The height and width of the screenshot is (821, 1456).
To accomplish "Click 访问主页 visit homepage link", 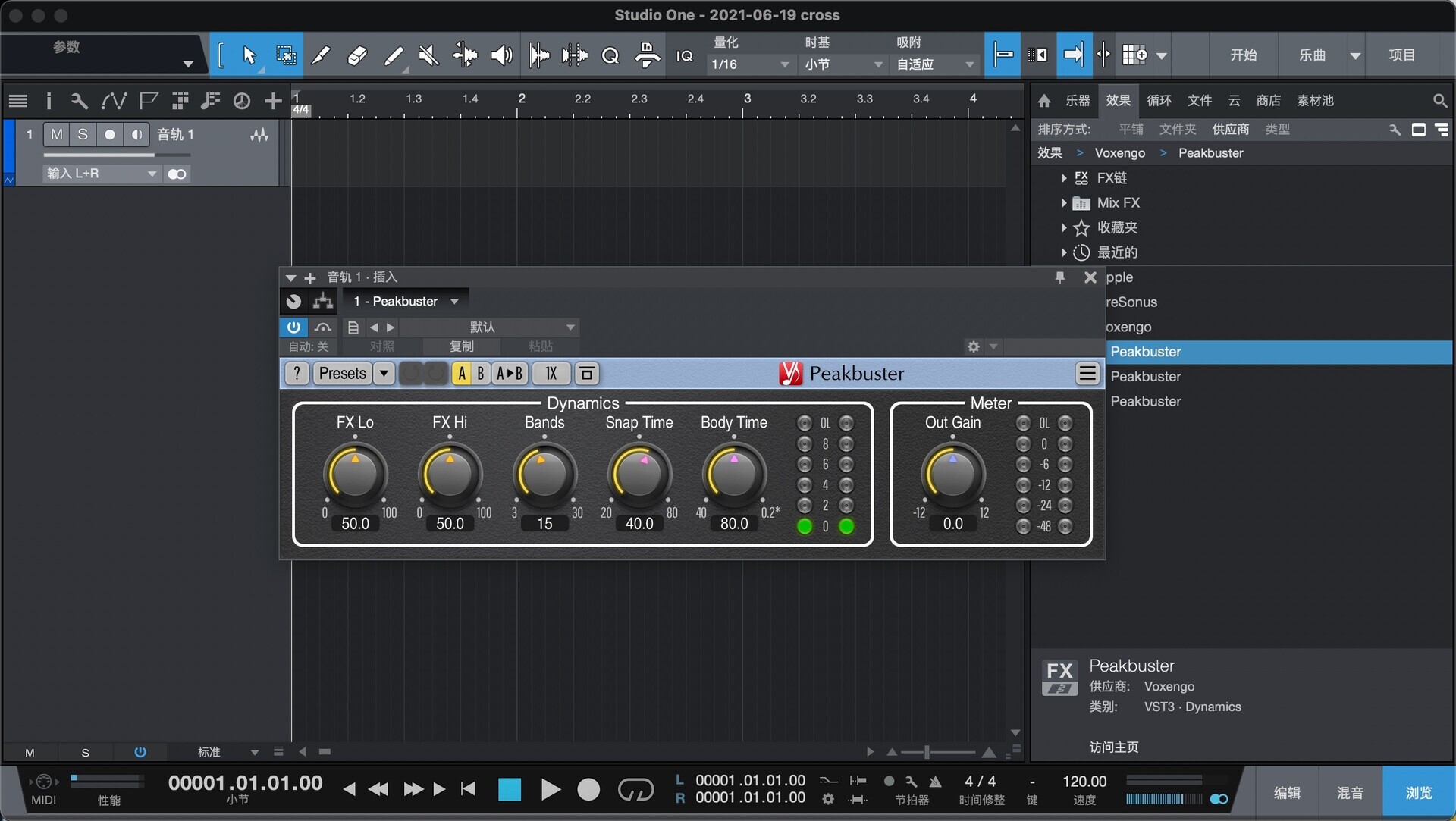I will (x=1113, y=747).
